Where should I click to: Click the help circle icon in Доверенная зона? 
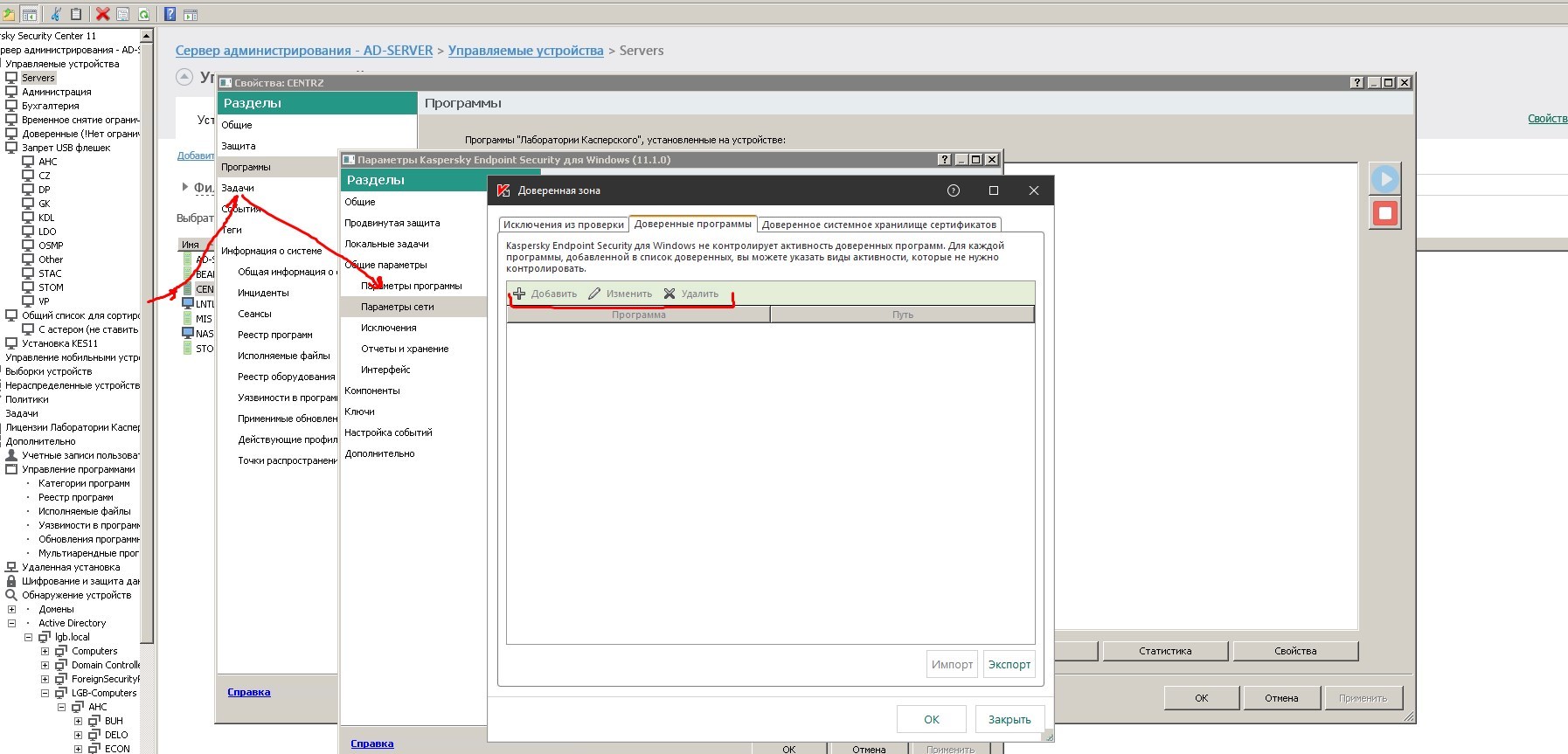pos(954,190)
